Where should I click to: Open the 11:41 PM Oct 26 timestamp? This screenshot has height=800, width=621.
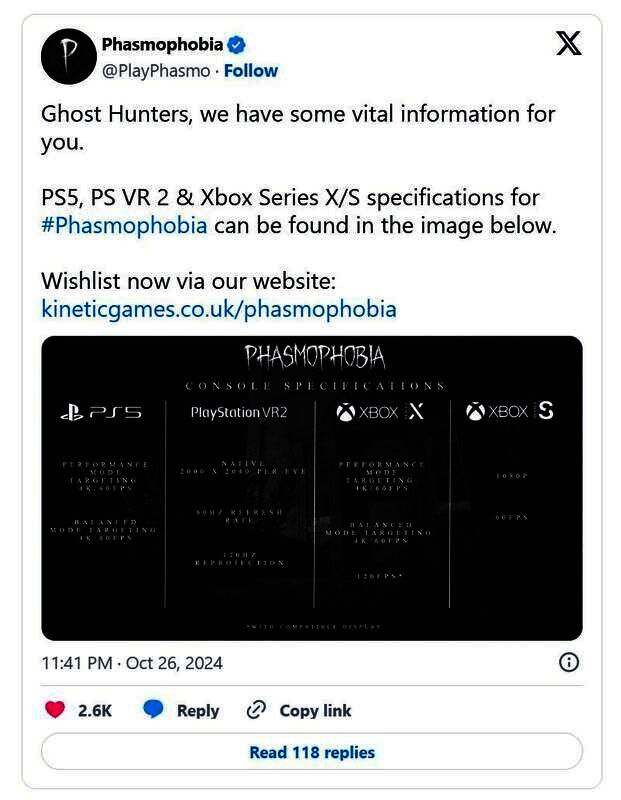coord(132,663)
